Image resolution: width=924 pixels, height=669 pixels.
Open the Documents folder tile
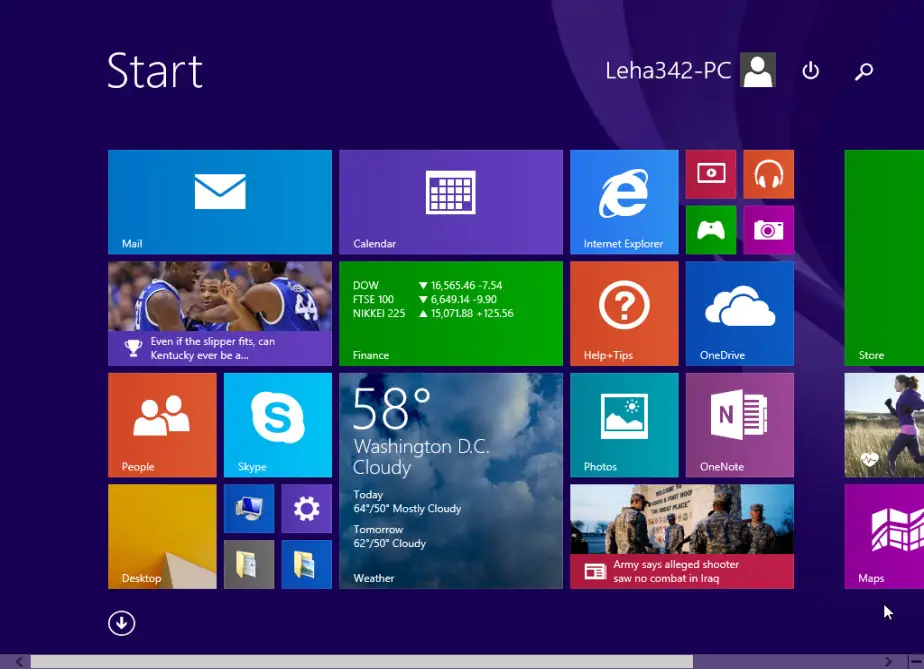point(249,565)
